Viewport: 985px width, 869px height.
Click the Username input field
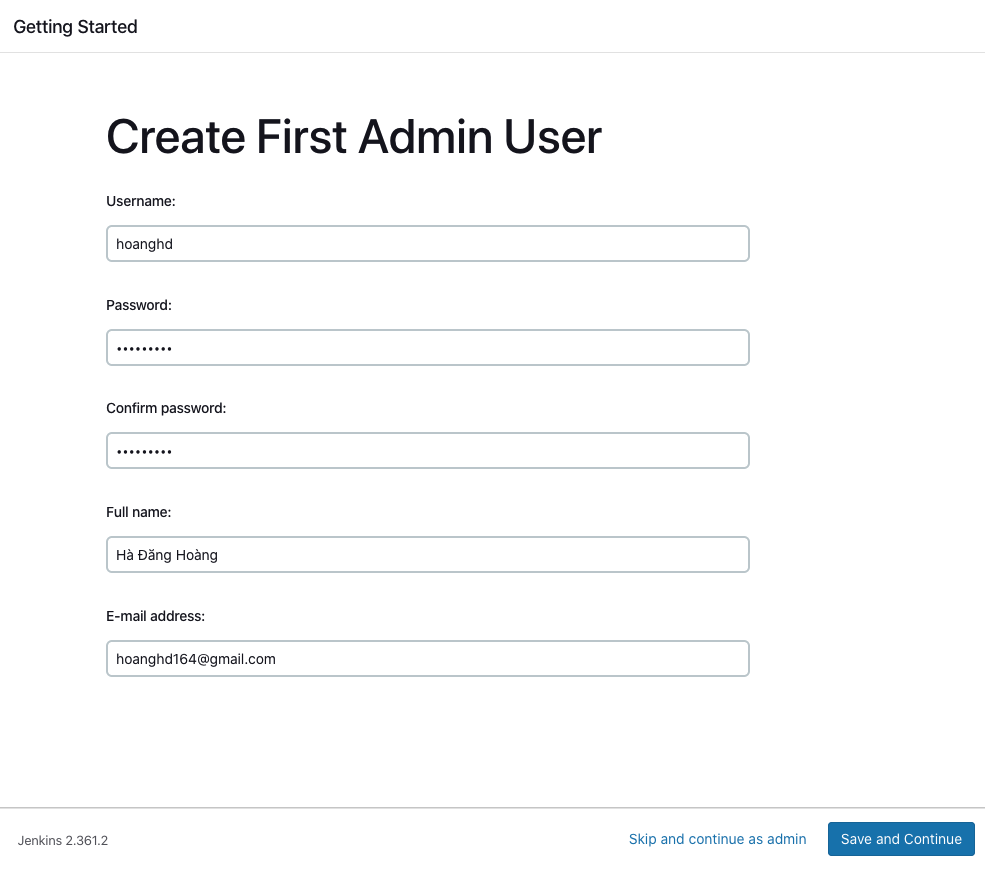pyautogui.click(x=428, y=244)
